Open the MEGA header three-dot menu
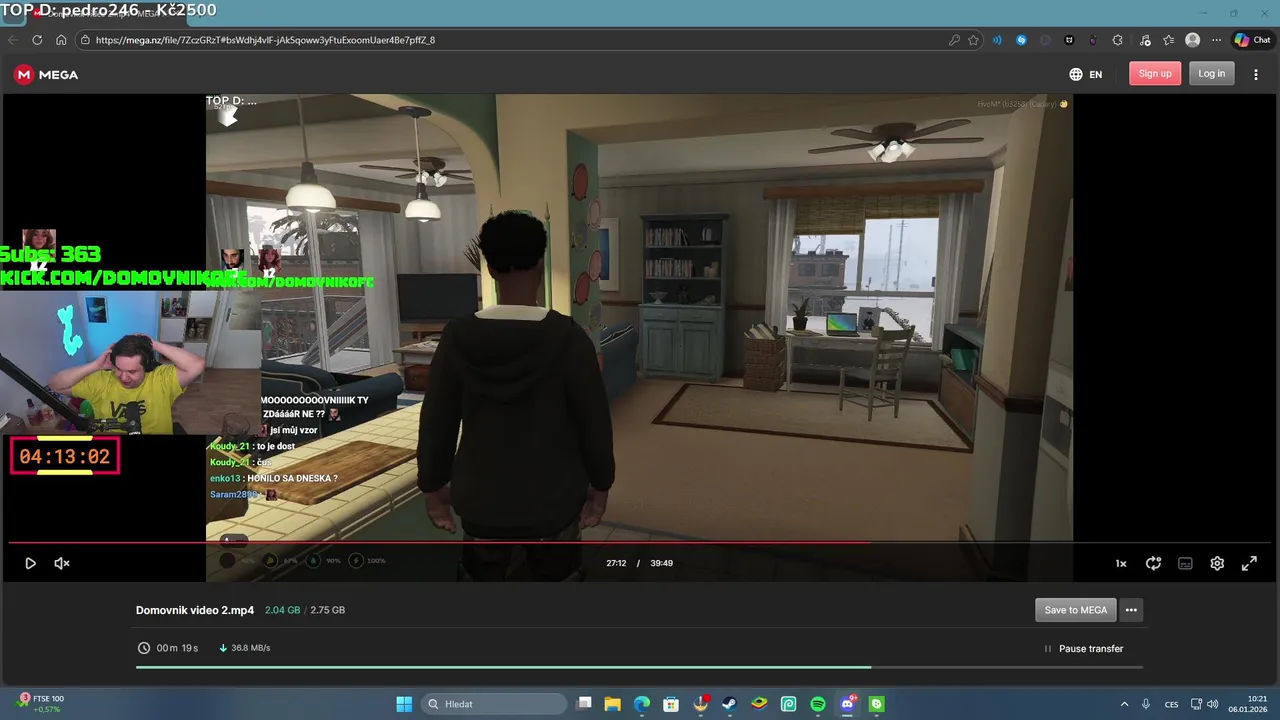The height and width of the screenshot is (720, 1280). tap(1256, 74)
